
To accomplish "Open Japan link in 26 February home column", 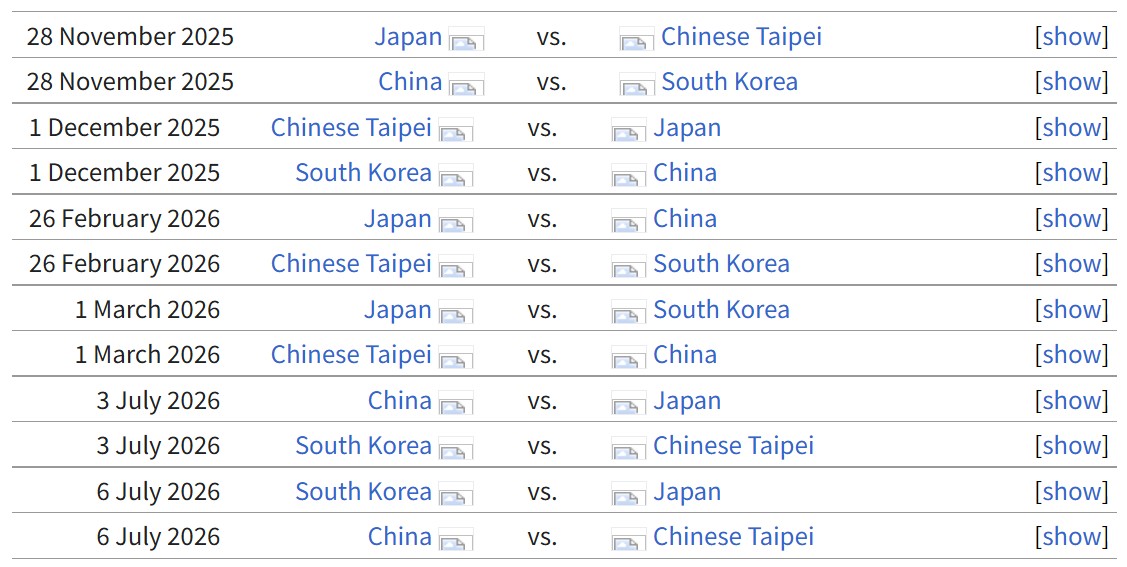I will click(397, 219).
